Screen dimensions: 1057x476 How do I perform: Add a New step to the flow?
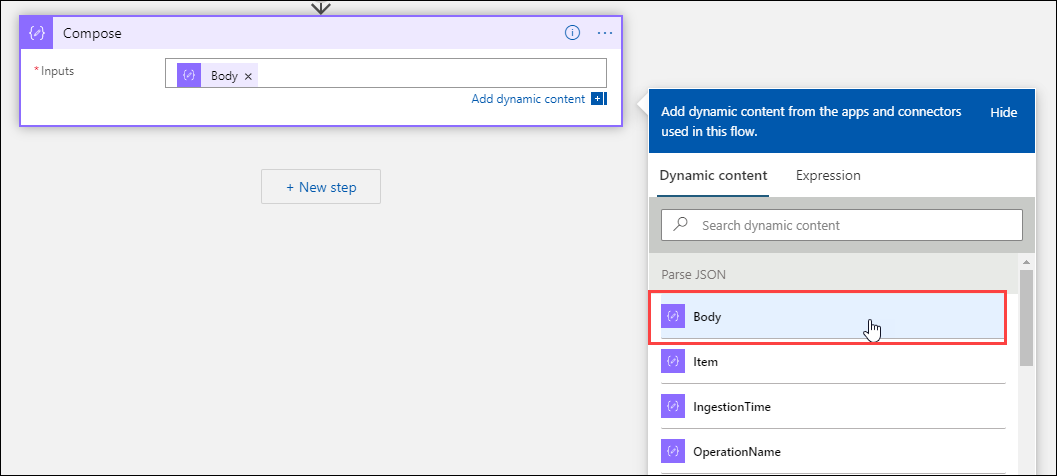click(321, 187)
